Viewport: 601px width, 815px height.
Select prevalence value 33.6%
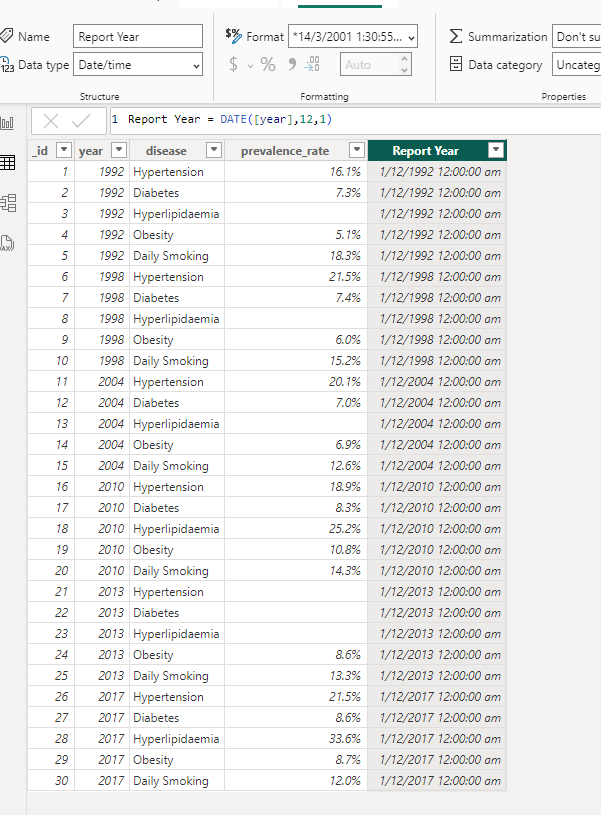296,739
